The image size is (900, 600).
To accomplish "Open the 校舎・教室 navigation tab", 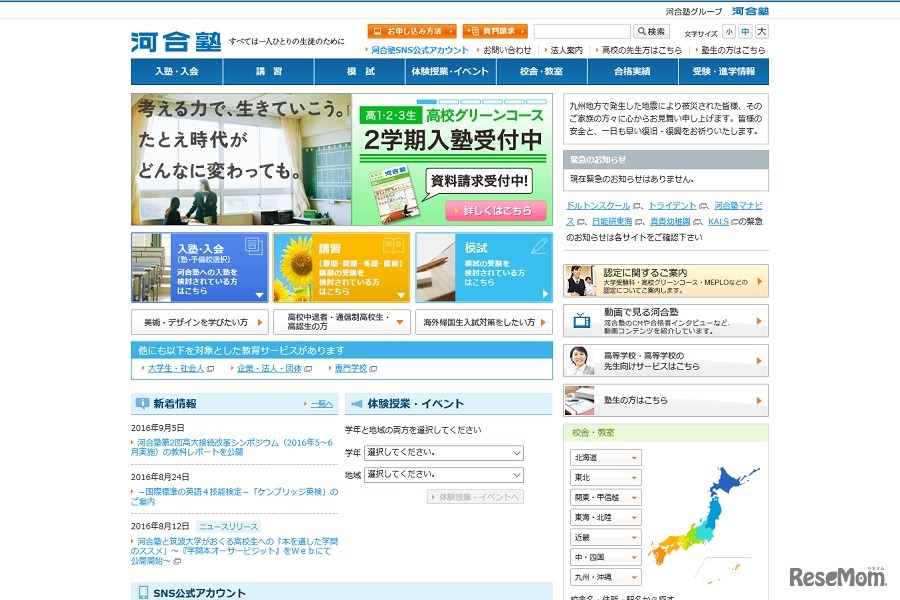I will pos(542,71).
